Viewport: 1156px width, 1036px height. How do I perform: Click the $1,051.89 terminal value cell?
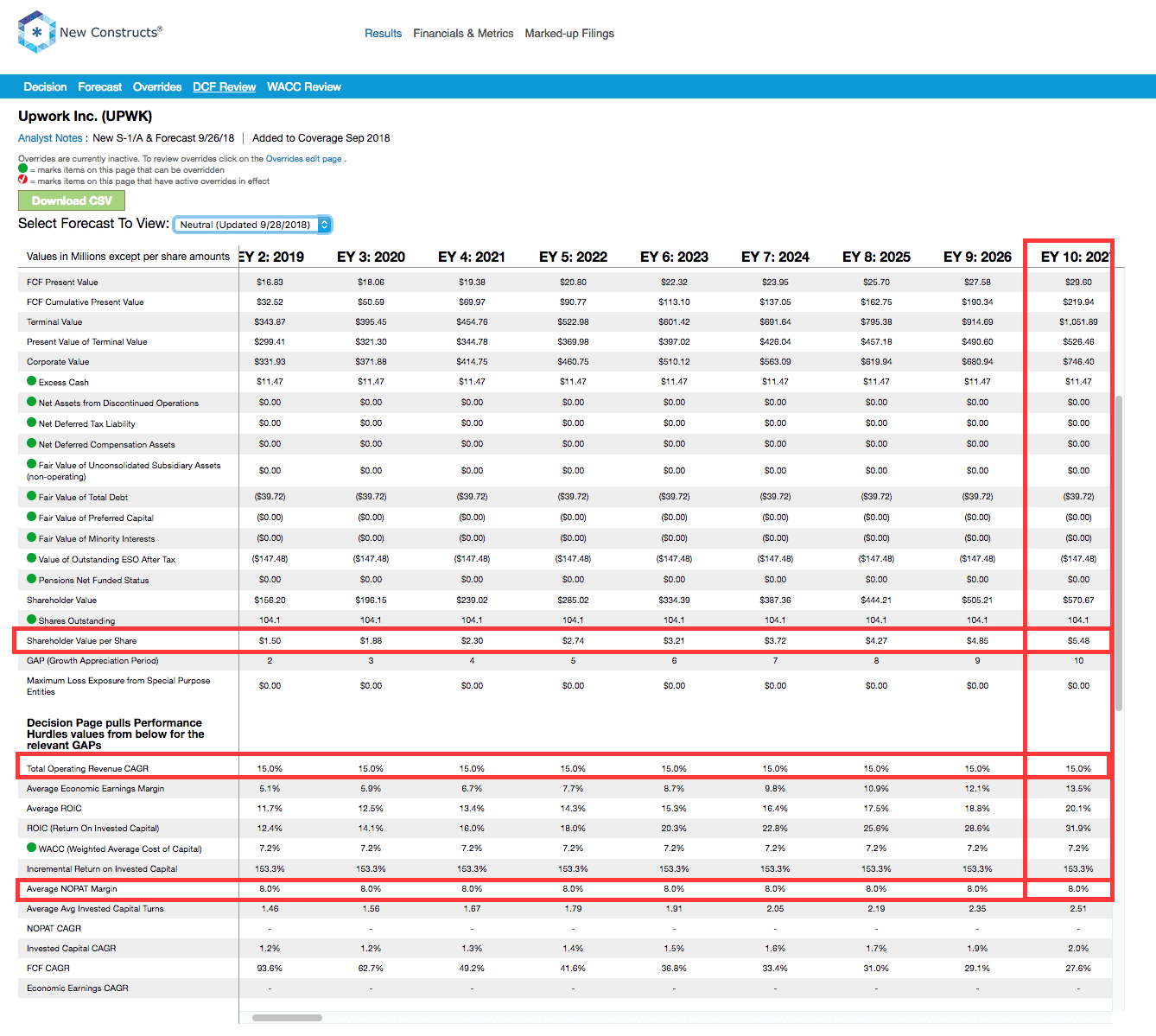click(x=1078, y=322)
